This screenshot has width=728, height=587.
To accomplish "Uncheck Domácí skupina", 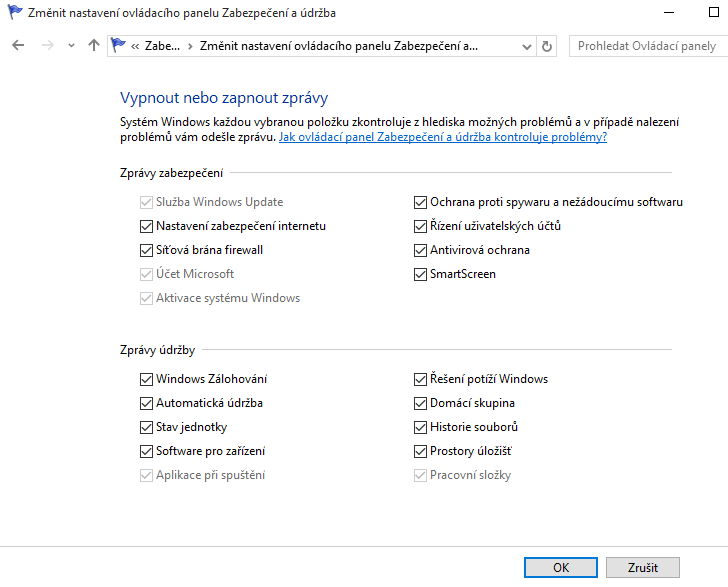I will [420, 403].
